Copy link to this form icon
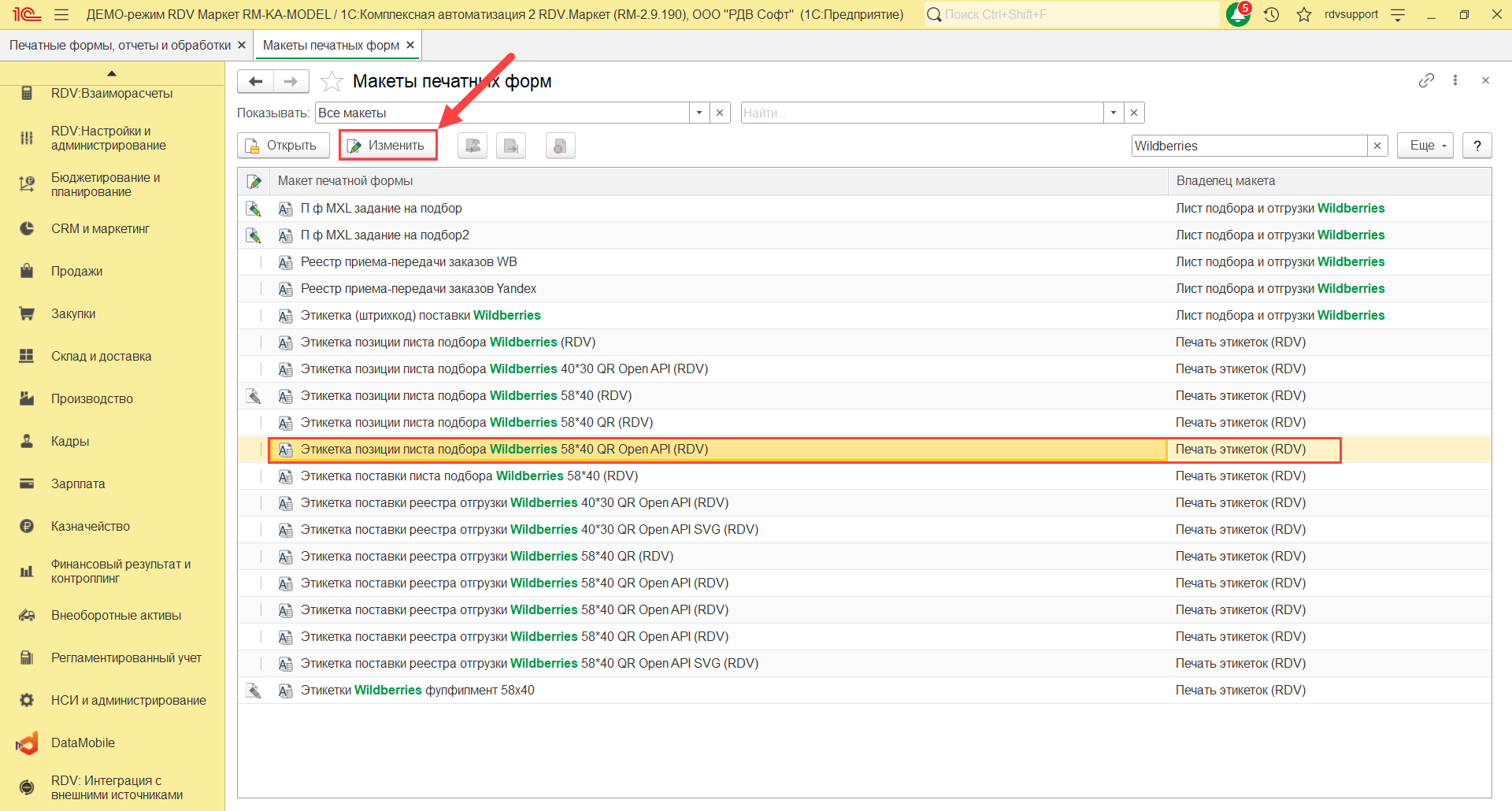 click(x=1426, y=80)
